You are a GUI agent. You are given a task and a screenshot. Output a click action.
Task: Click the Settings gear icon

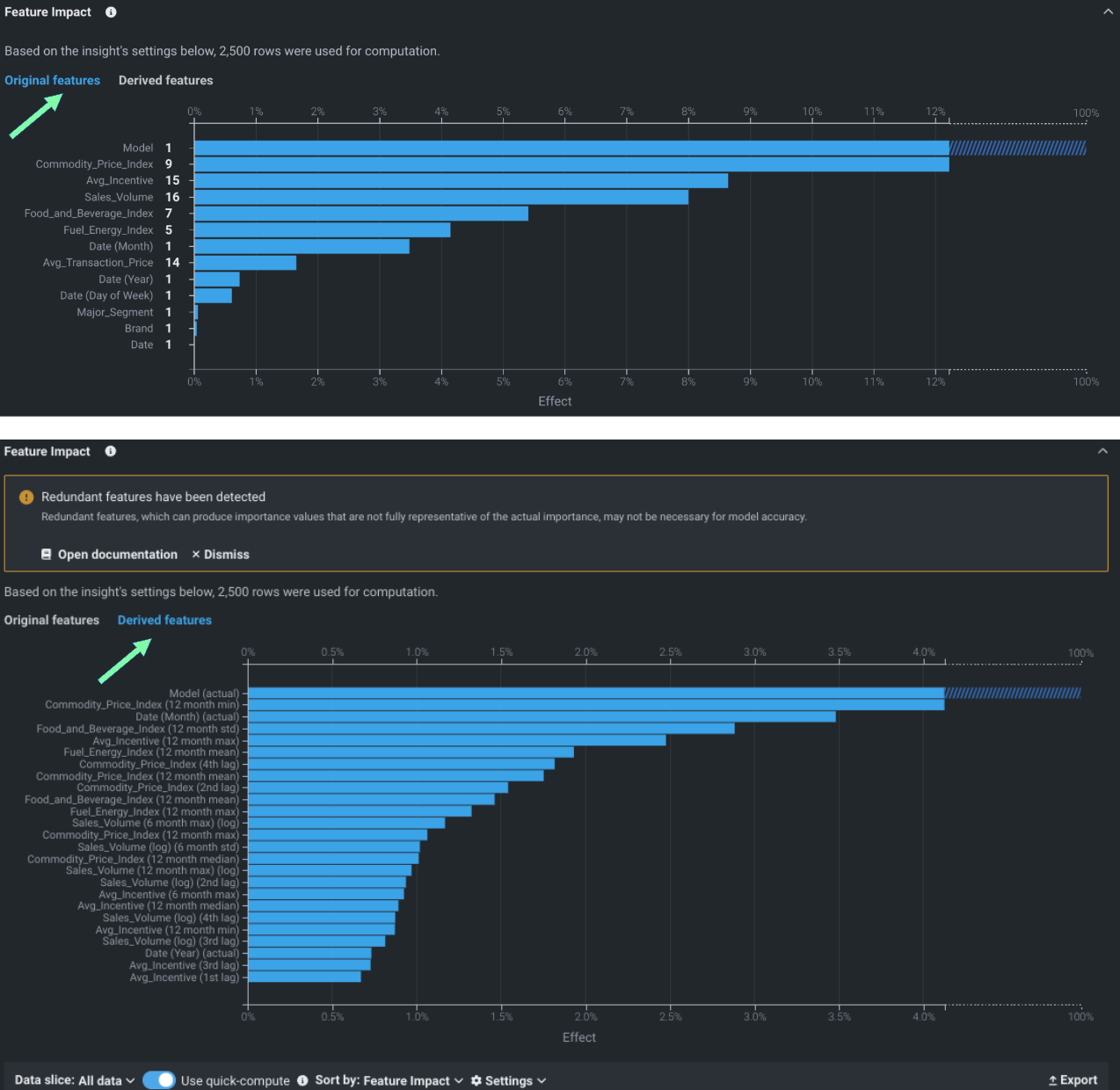tap(476, 1080)
